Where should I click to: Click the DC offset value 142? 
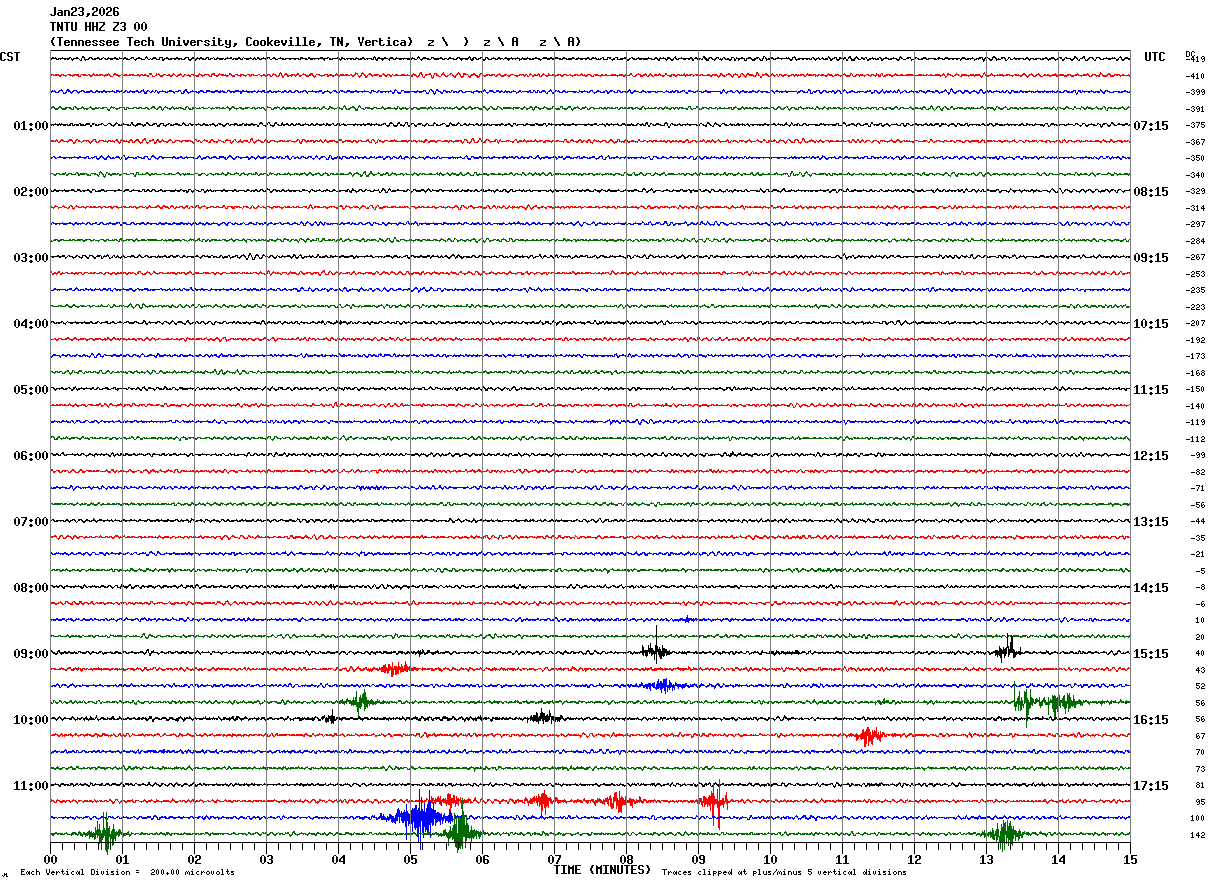[x=1198, y=835]
